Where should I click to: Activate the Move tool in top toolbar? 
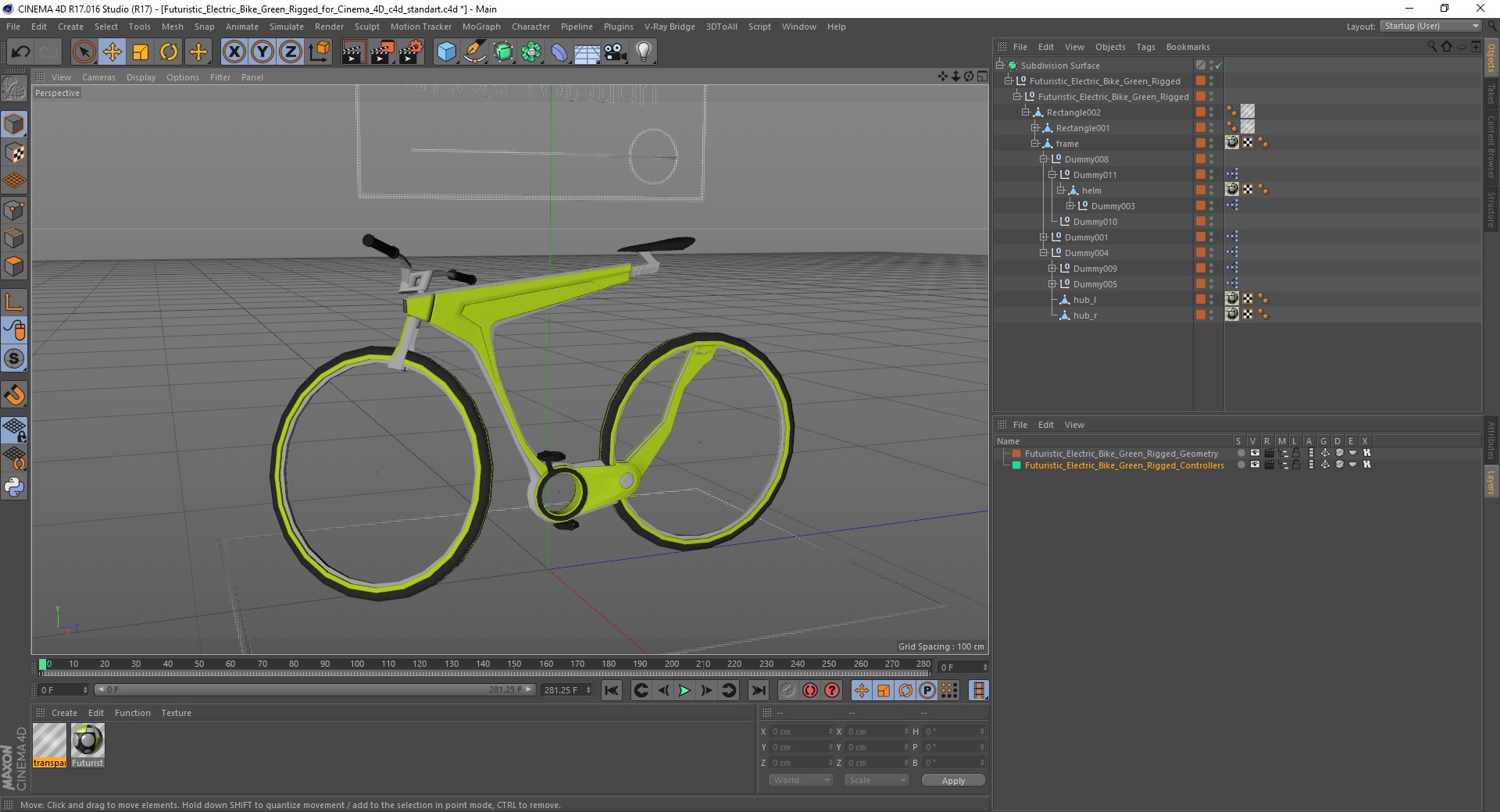tap(112, 52)
